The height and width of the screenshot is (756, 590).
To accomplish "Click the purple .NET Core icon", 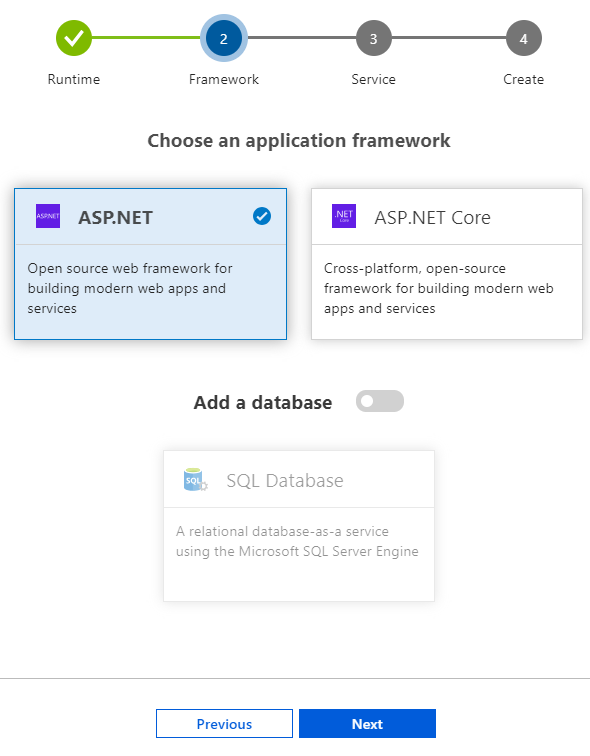I will [x=344, y=216].
